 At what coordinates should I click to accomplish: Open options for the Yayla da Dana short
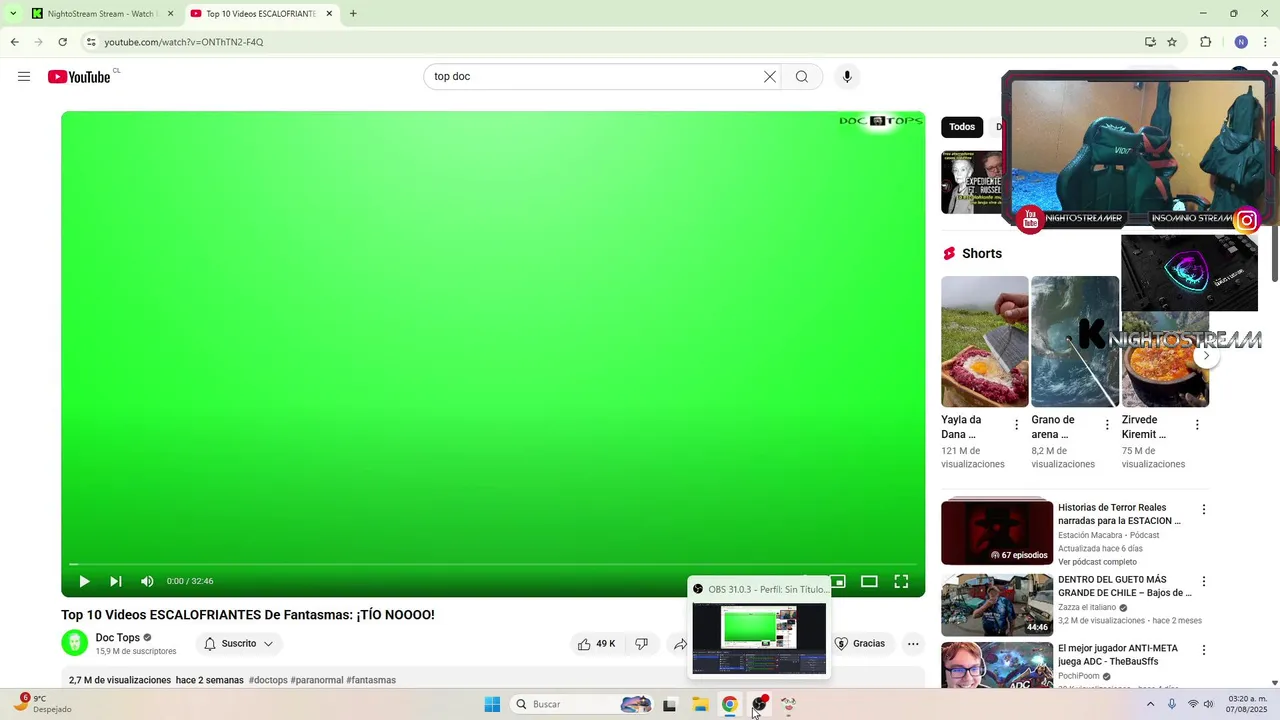pyautogui.click(x=1016, y=425)
